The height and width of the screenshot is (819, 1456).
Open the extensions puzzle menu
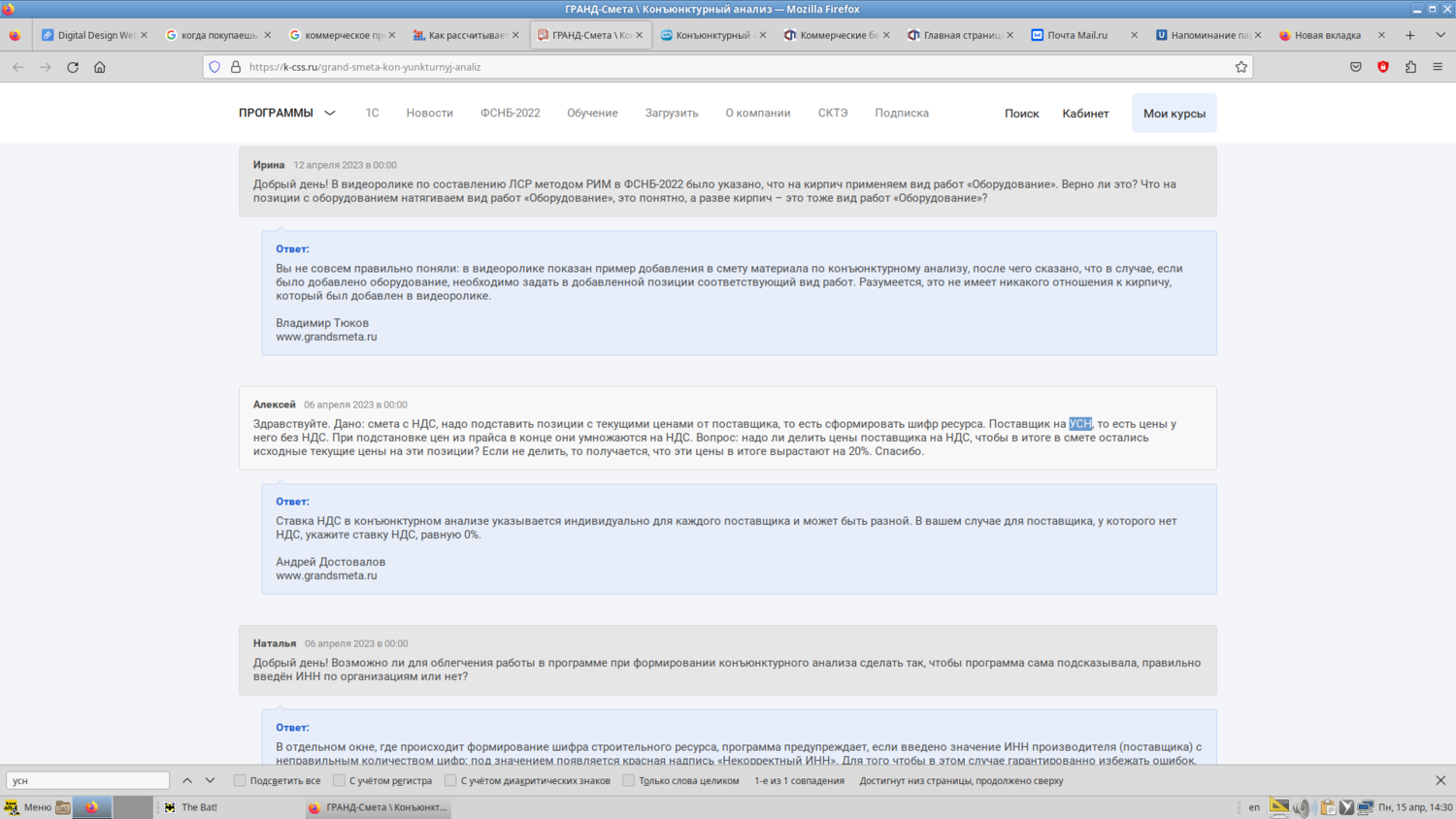[1410, 67]
